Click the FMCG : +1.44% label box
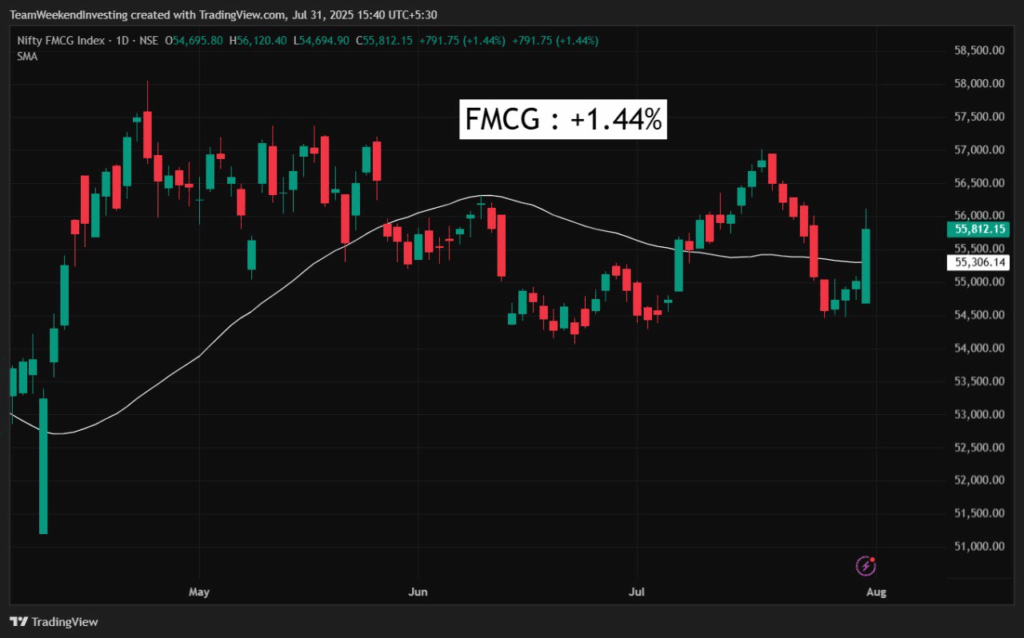This screenshot has width=1024, height=638. tap(563, 120)
